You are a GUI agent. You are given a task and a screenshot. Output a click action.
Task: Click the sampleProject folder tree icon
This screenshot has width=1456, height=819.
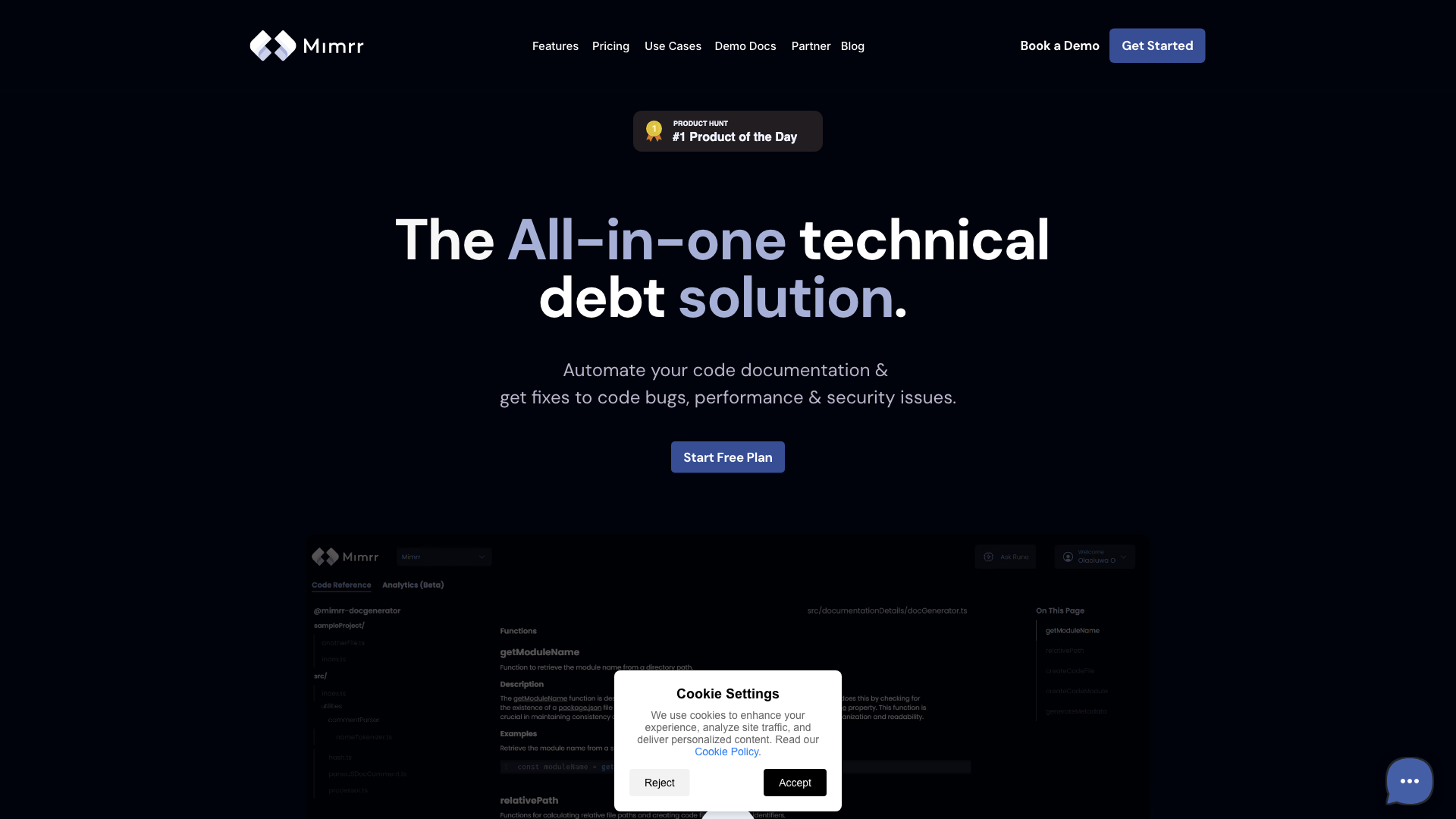click(x=339, y=625)
